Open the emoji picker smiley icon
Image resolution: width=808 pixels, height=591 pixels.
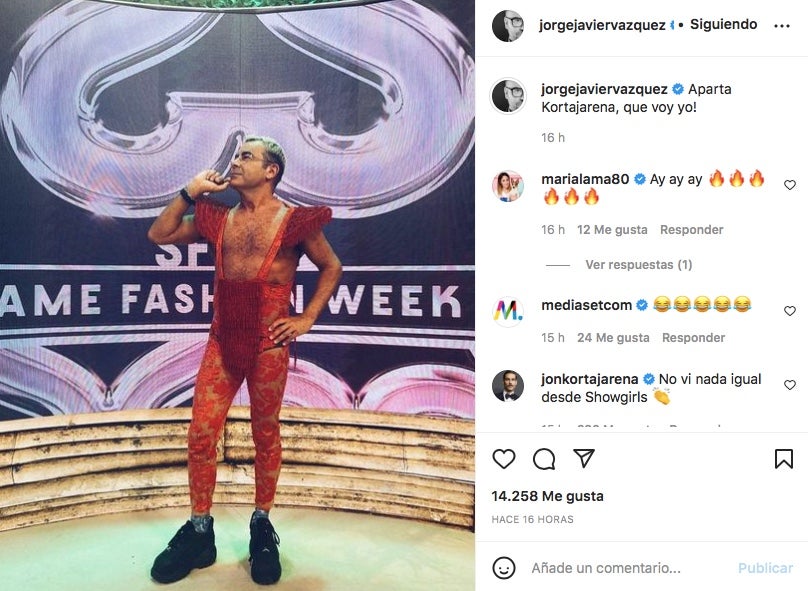tap(503, 568)
